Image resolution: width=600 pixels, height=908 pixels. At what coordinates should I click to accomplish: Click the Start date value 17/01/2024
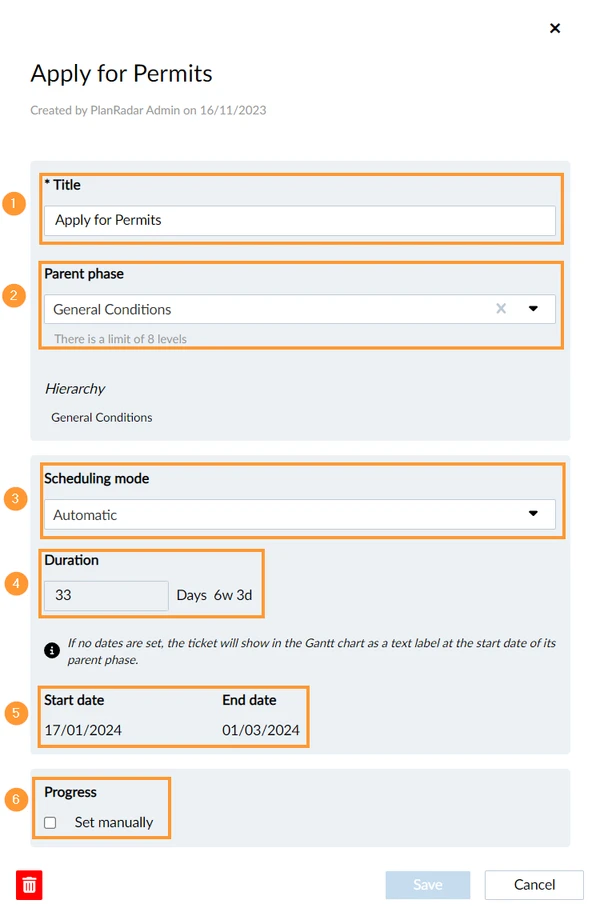point(83,730)
